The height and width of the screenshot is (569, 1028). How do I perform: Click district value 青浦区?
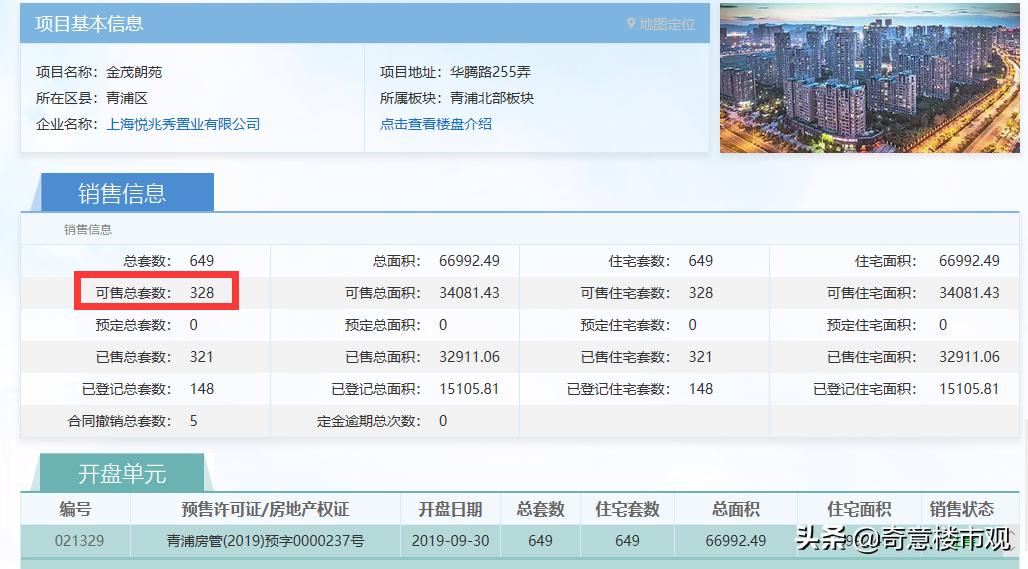point(127,98)
